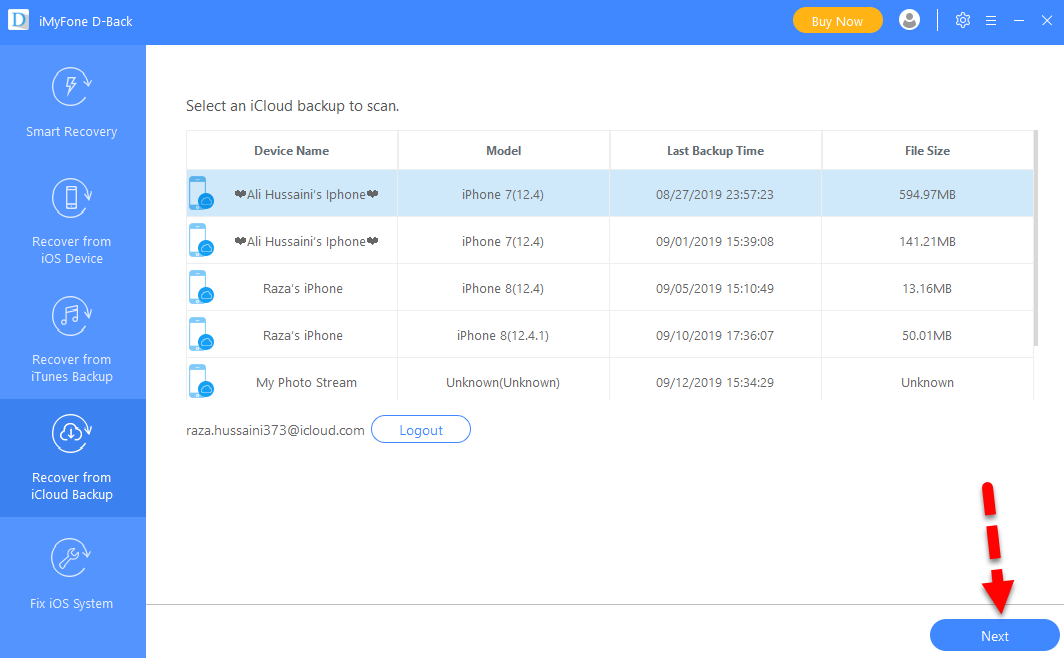Viewport: 1064px width, 658px height.
Task: Open the Fix iOS System wrench icon
Action: 72,558
